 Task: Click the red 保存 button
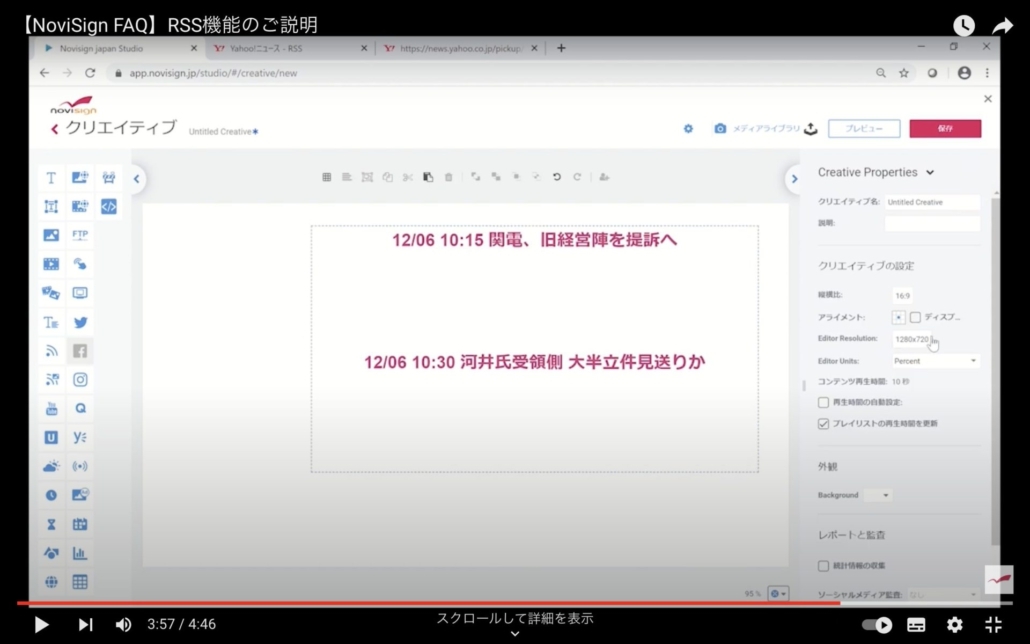point(945,129)
